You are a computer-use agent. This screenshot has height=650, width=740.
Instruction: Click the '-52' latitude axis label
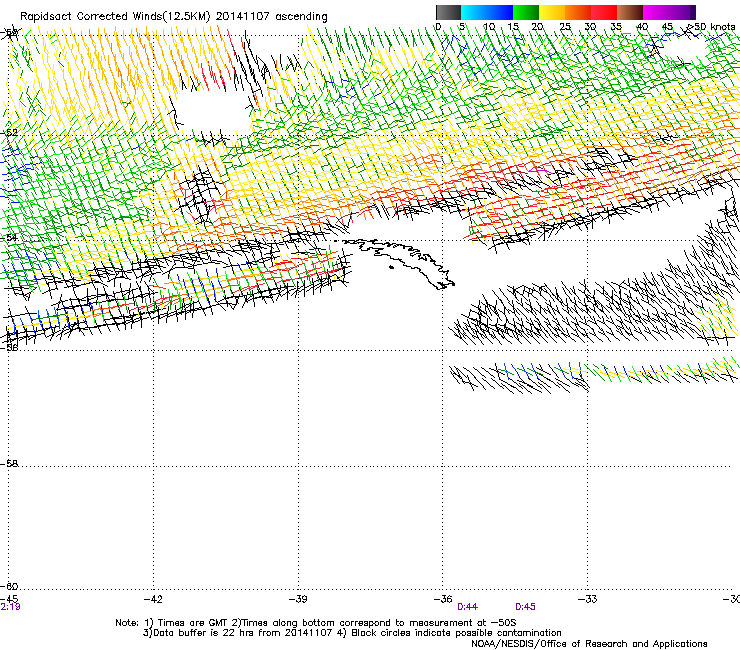click(9, 132)
